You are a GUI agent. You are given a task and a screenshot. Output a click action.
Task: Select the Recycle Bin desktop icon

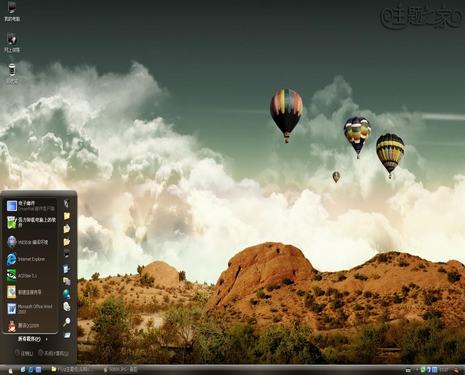click(x=12, y=73)
